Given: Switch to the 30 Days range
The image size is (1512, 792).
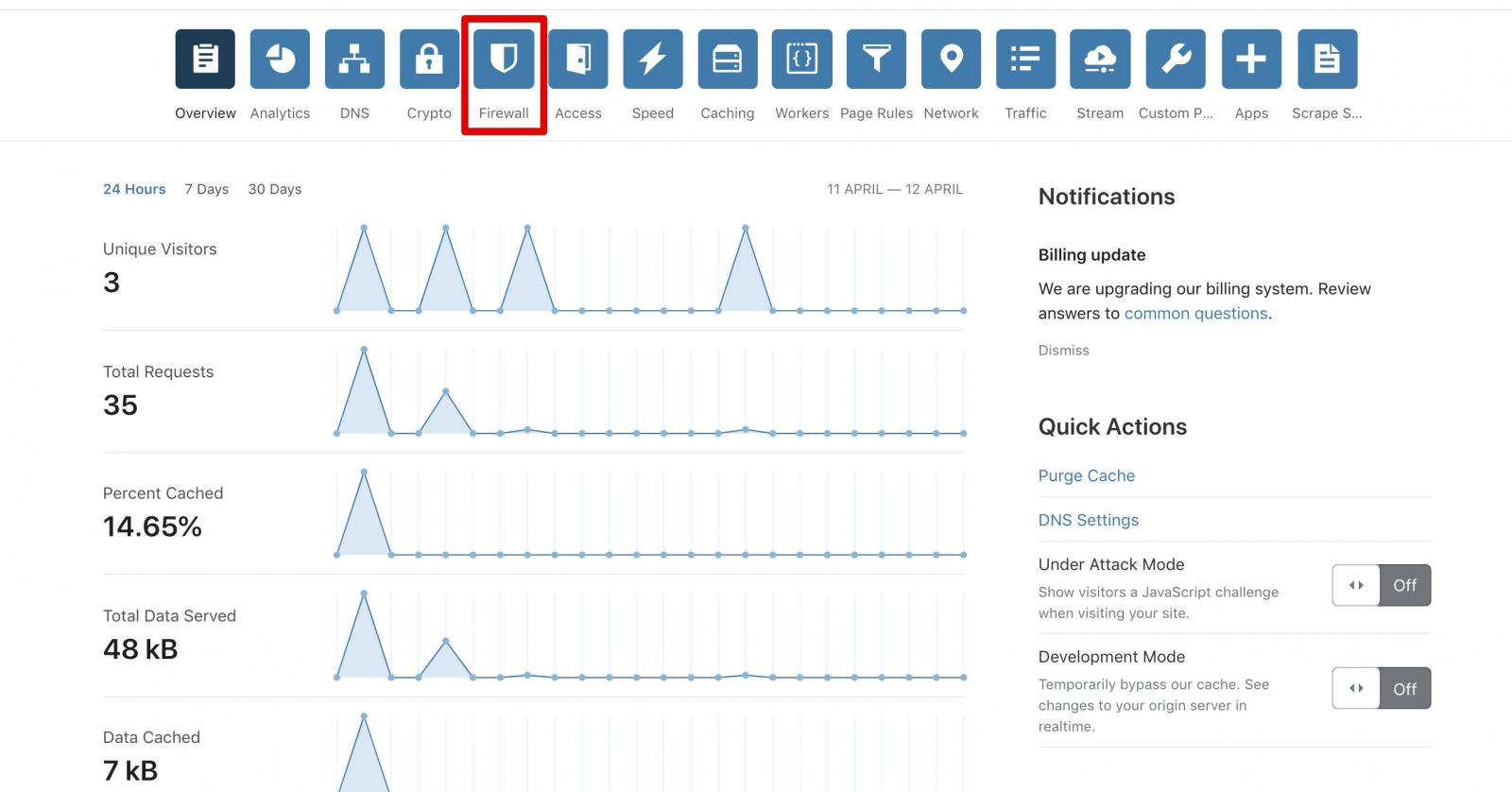Looking at the screenshot, I should click(x=275, y=189).
